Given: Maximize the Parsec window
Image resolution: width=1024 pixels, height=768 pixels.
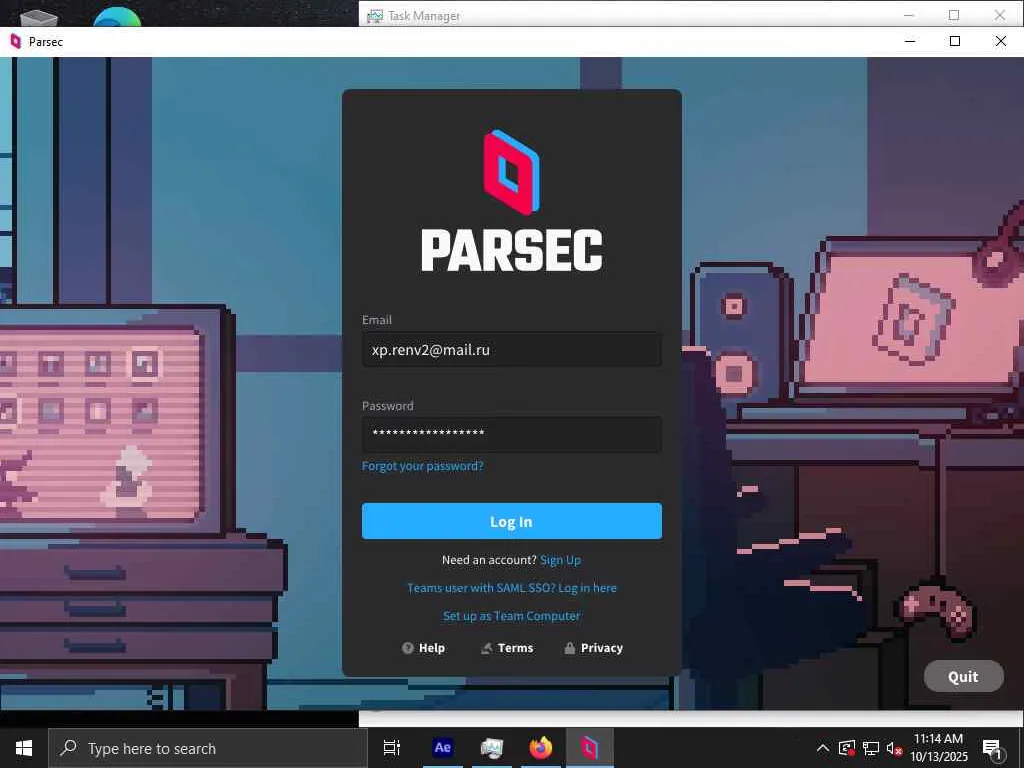Looking at the screenshot, I should click(x=955, y=41).
